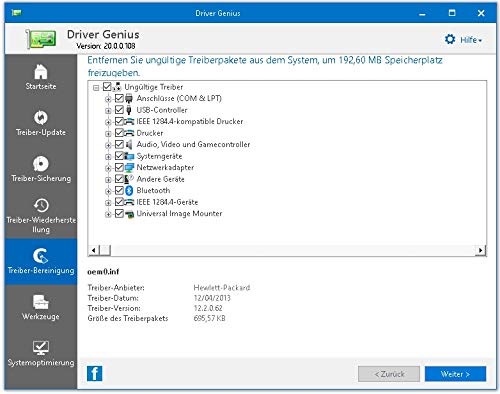Expand the Netzwerkadapter tree node

[x=108, y=168]
